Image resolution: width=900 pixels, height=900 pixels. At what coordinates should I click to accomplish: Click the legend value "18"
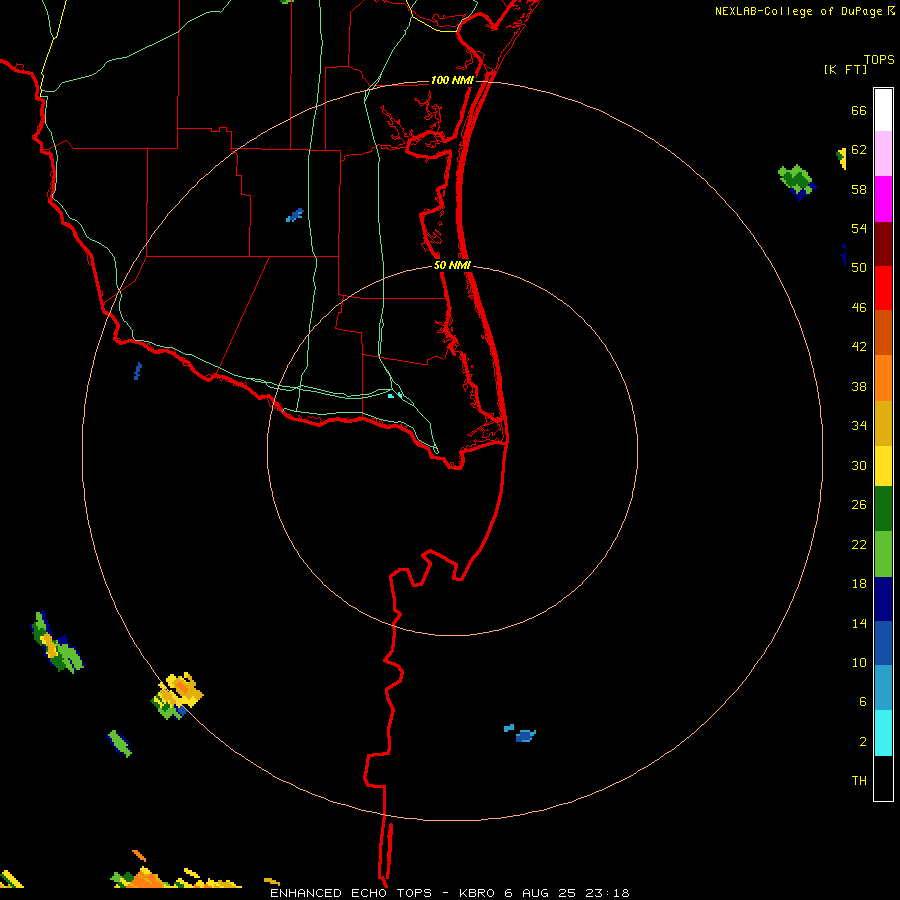859,584
